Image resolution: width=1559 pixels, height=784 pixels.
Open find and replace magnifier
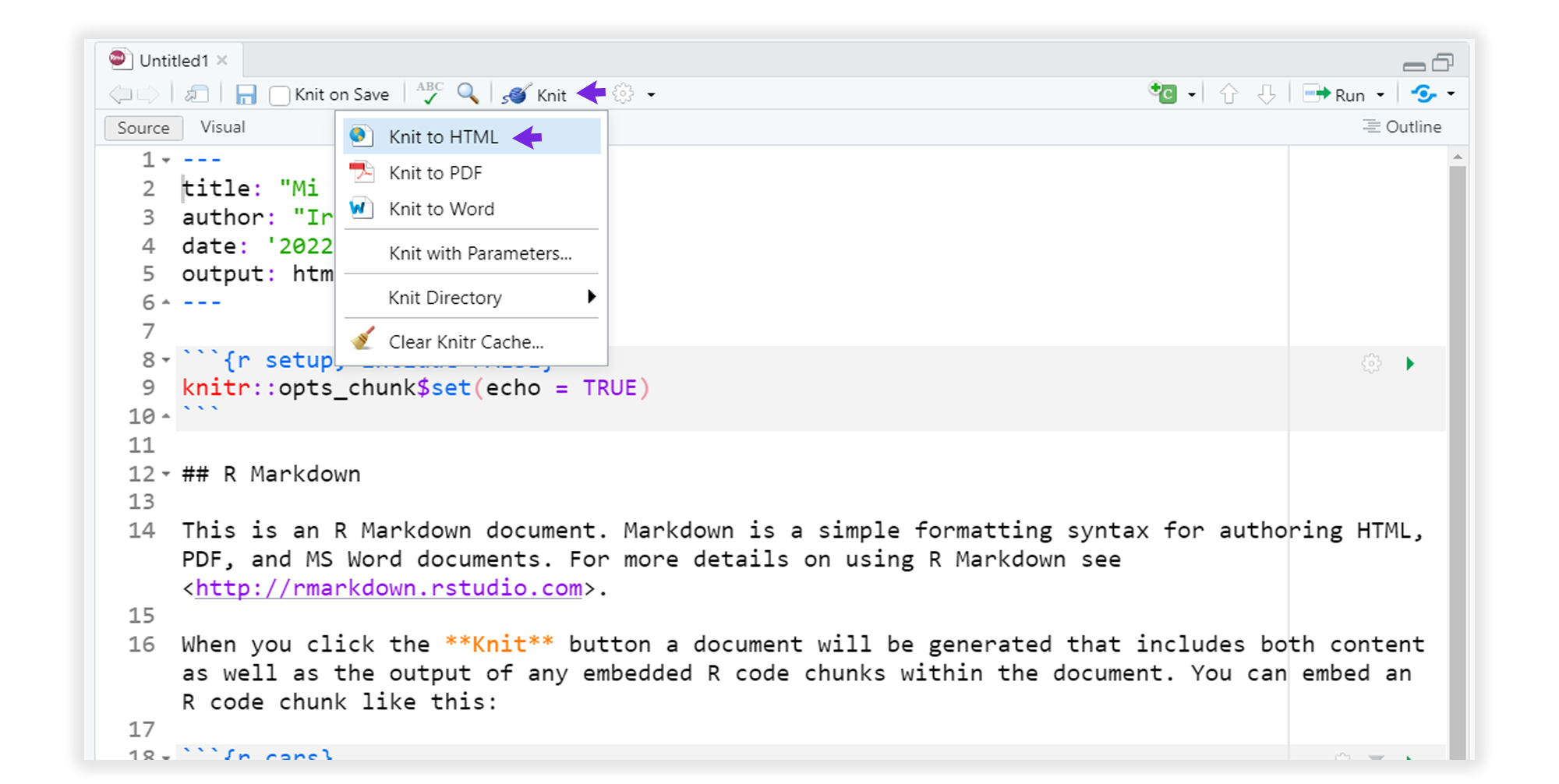(468, 94)
